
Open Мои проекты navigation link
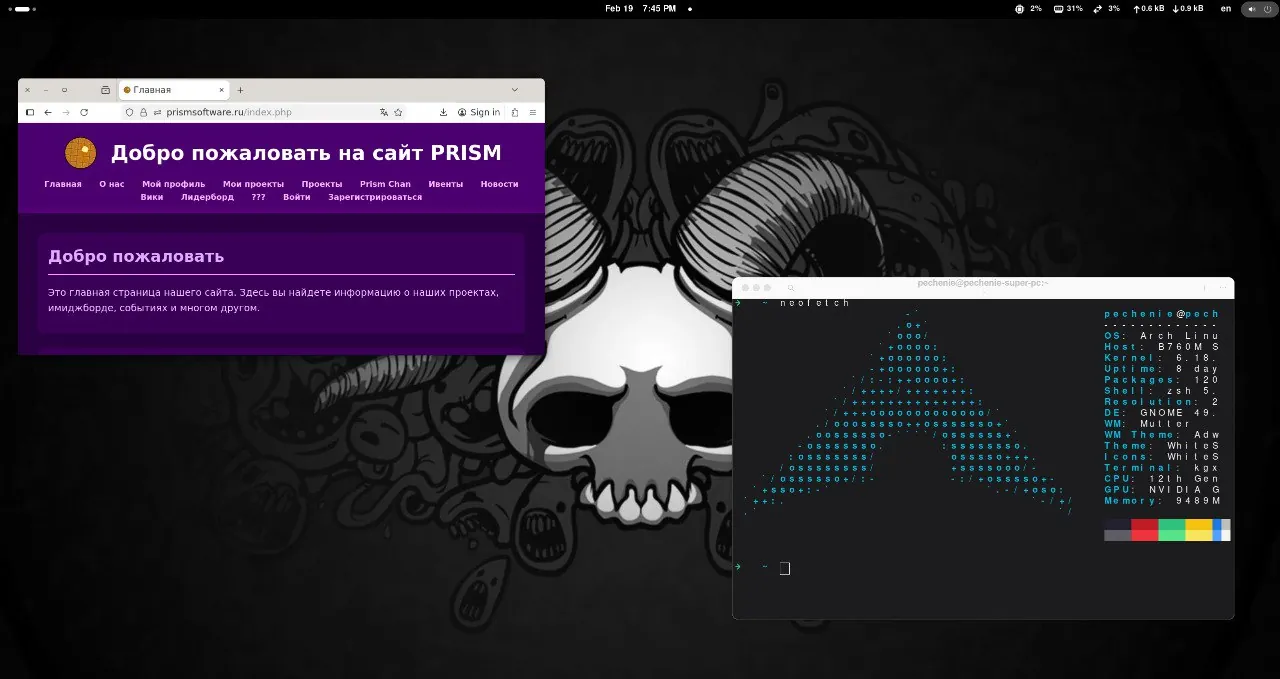pos(253,184)
